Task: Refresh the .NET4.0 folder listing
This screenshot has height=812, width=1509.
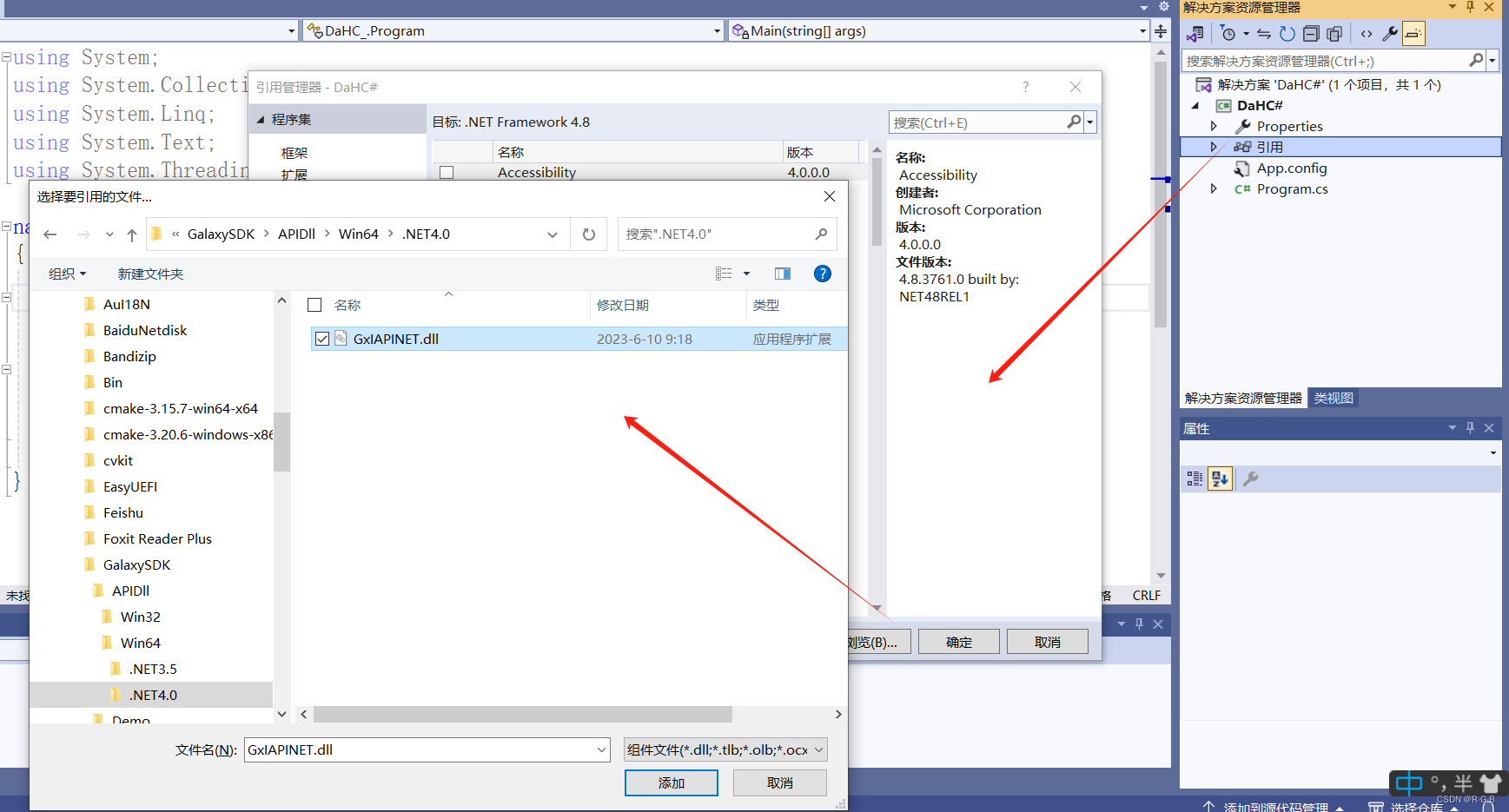Action: (x=589, y=234)
